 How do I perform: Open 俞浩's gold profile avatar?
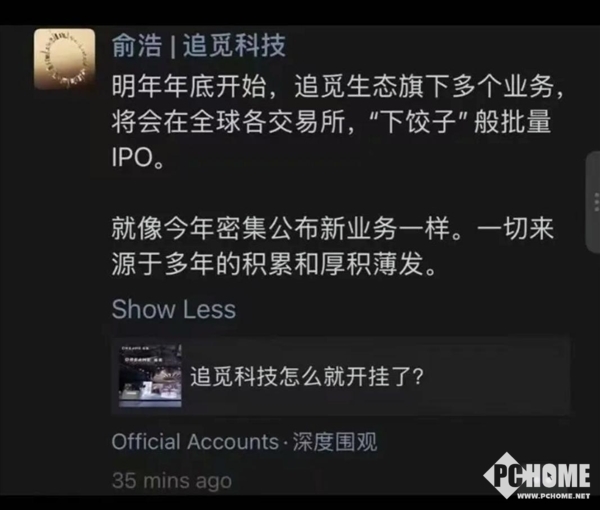tap(64, 59)
